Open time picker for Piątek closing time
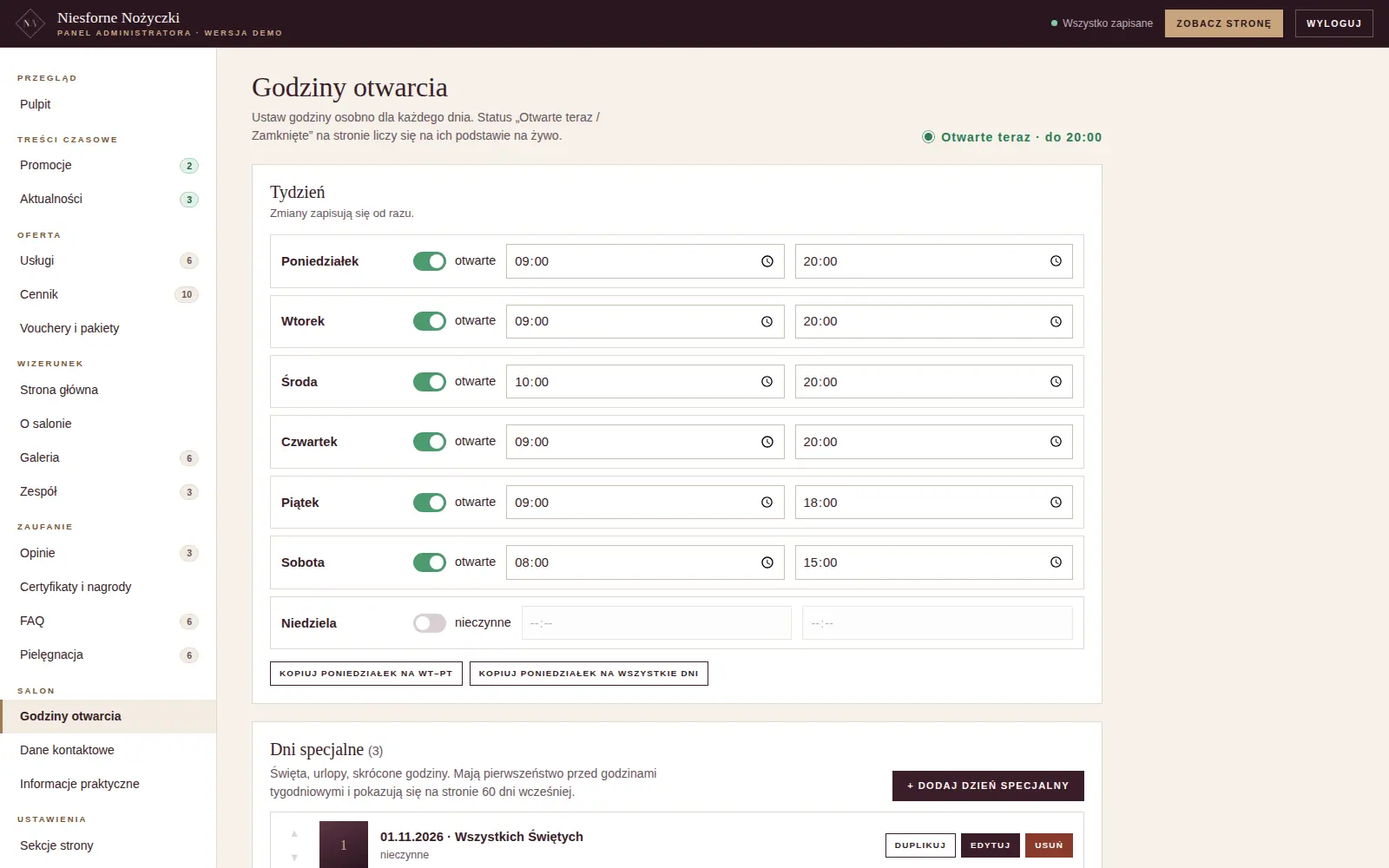The image size is (1389, 868). click(1056, 503)
